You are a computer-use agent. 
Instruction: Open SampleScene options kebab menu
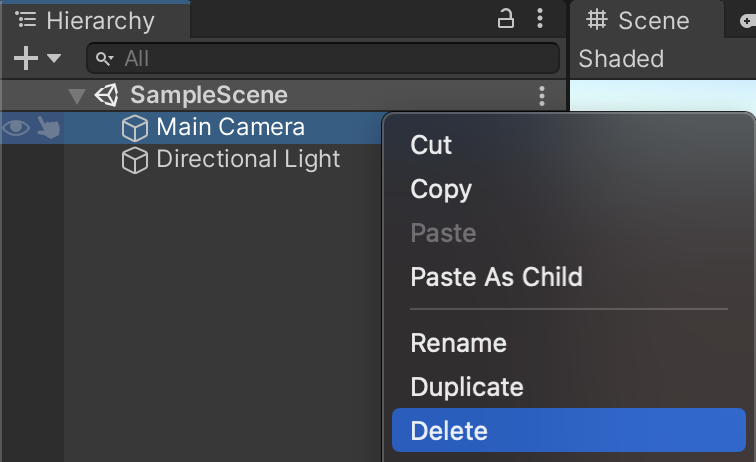541,96
